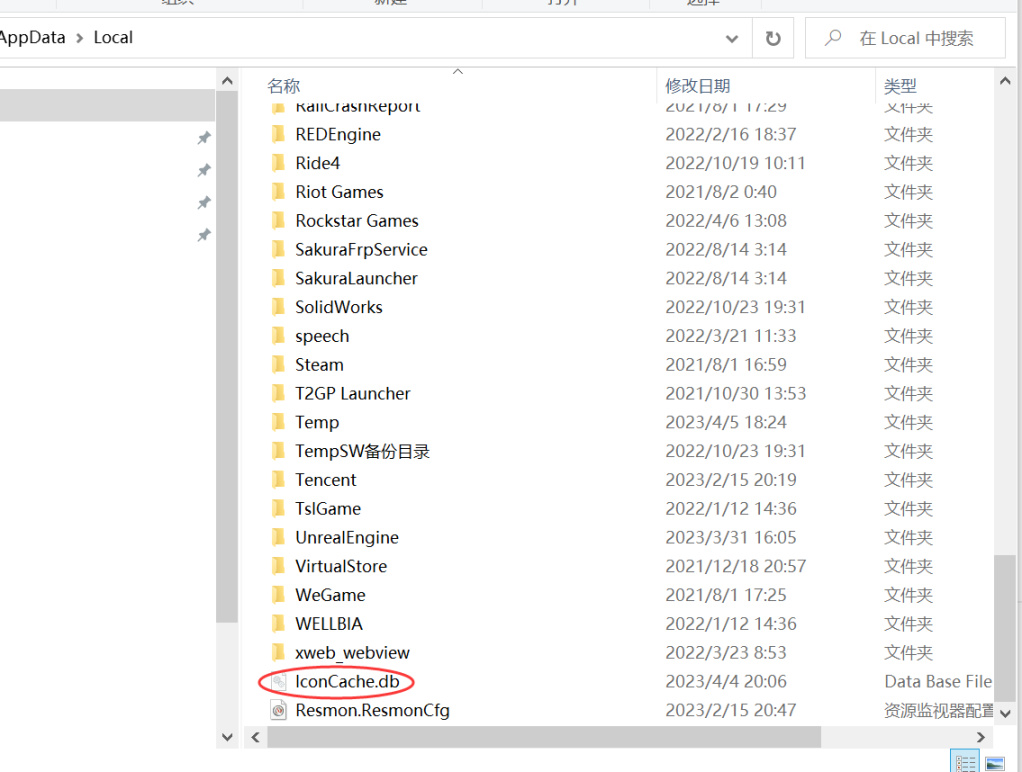1022x772 pixels.
Task: Select the WELLBIA folder icon
Action: 278,623
